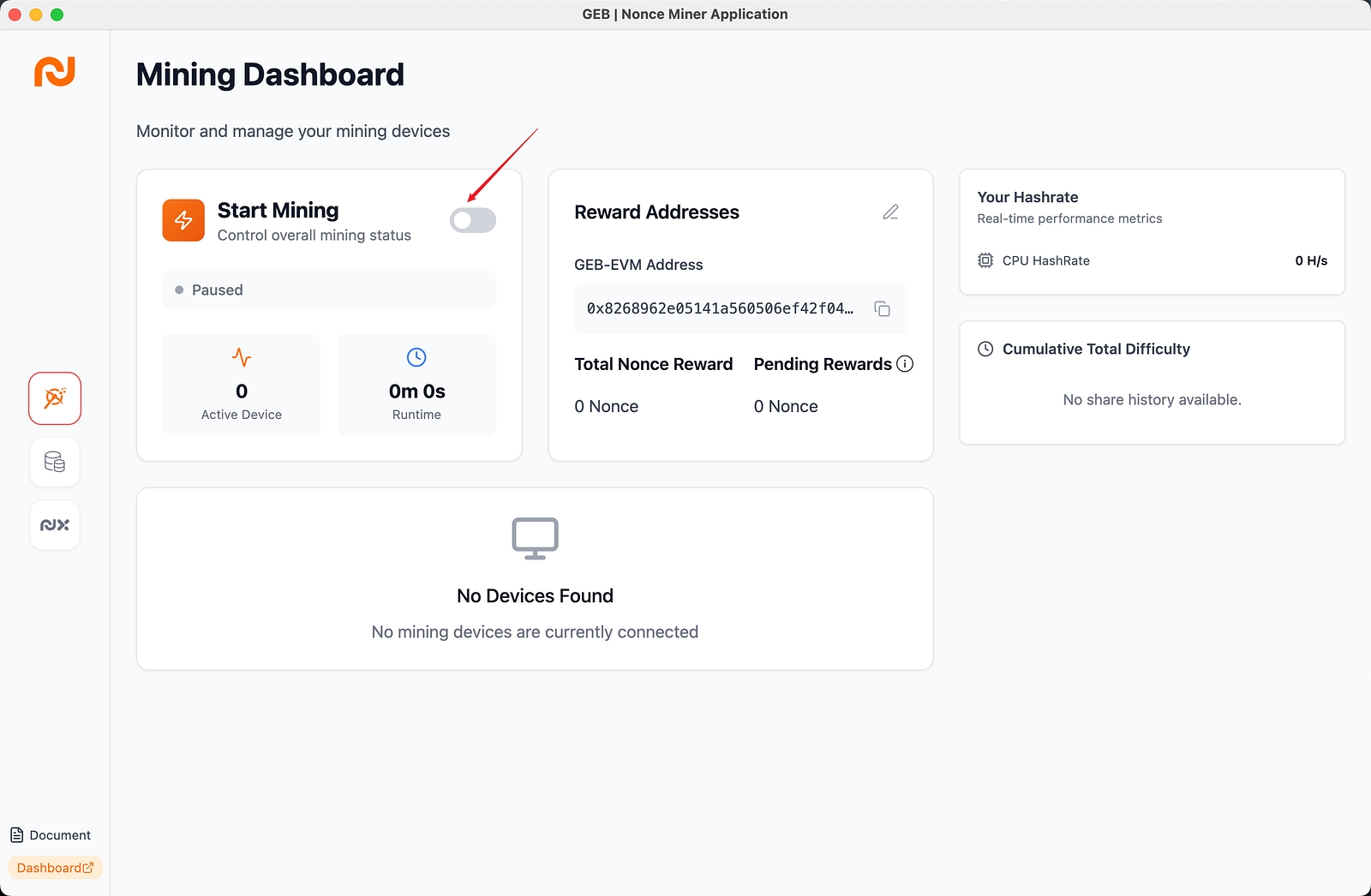Click the CPU HashRate chip icon
This screenshot has height=896, width=1371.
(985, 260)
